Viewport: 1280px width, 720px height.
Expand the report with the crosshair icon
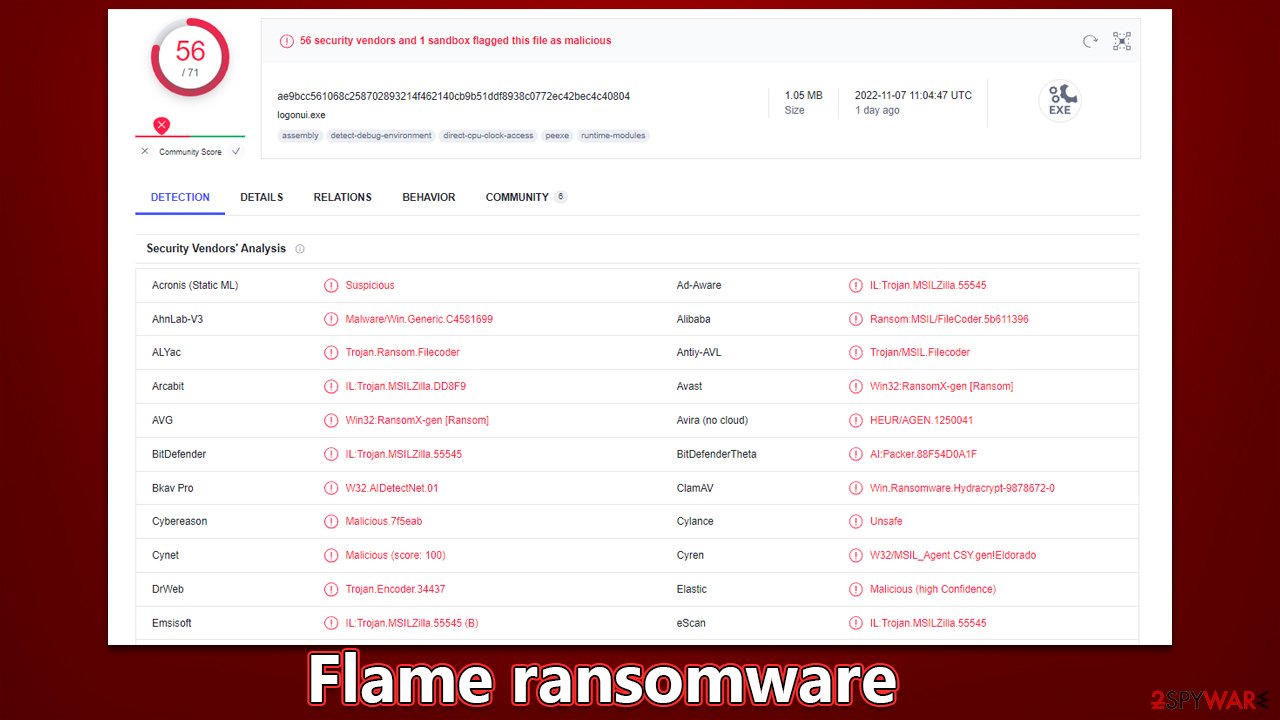coord(1121,41)
